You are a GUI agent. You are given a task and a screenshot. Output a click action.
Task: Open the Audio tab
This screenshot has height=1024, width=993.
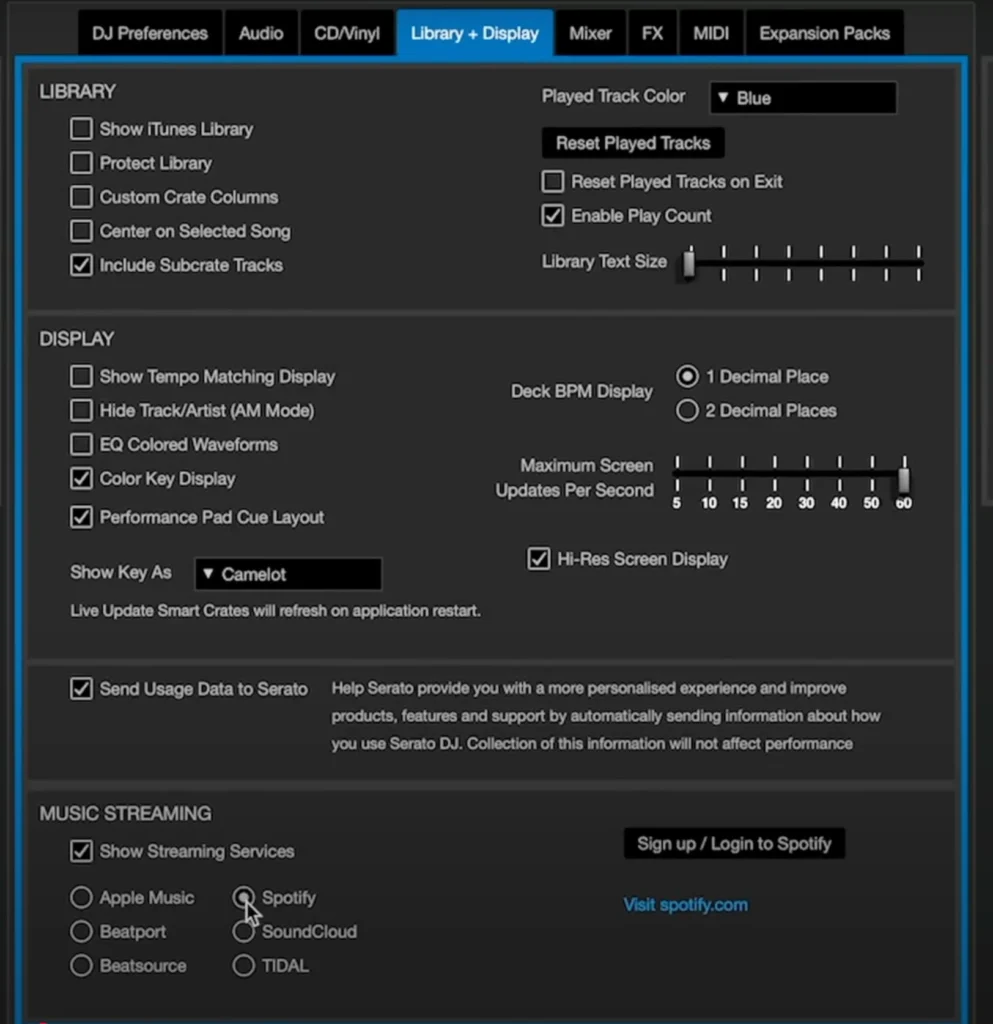tap(260, 33)
